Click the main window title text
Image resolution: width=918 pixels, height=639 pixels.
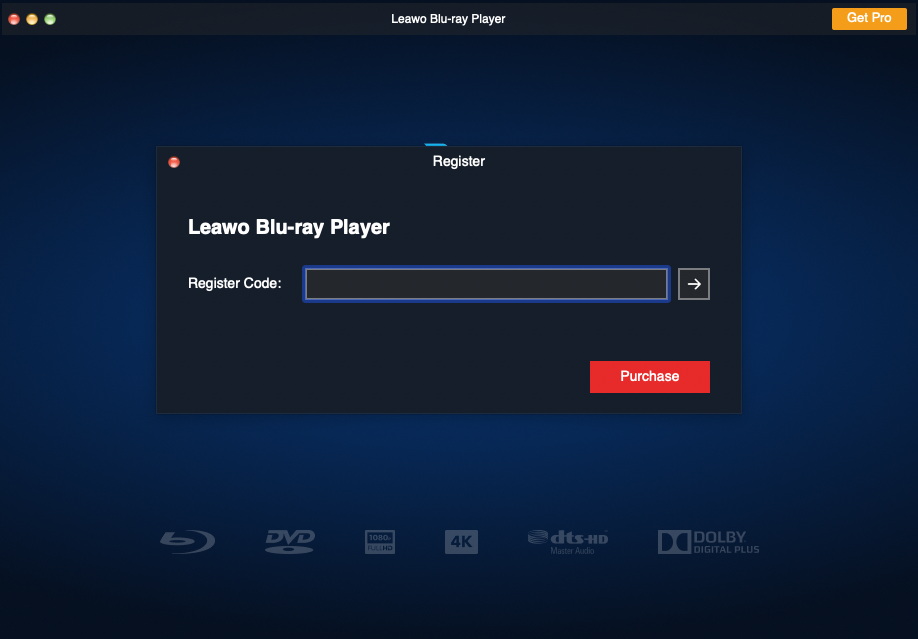[448, 19]
